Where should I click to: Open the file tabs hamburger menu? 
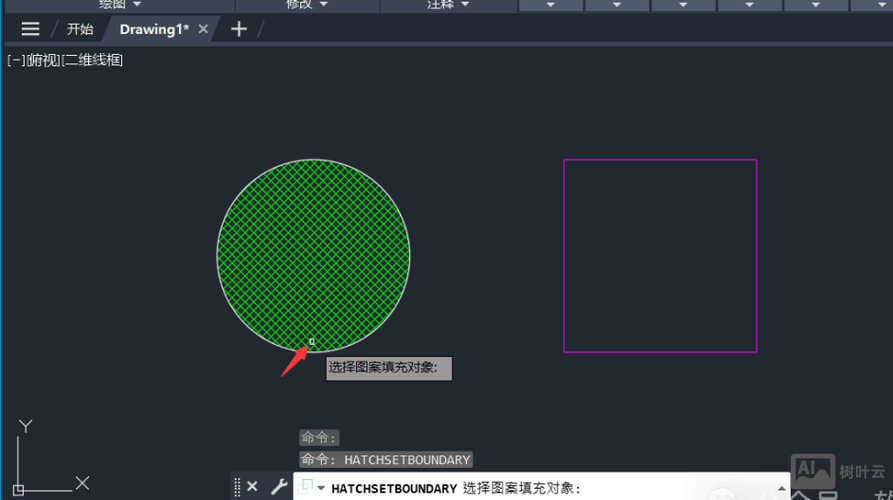[30, 29]
